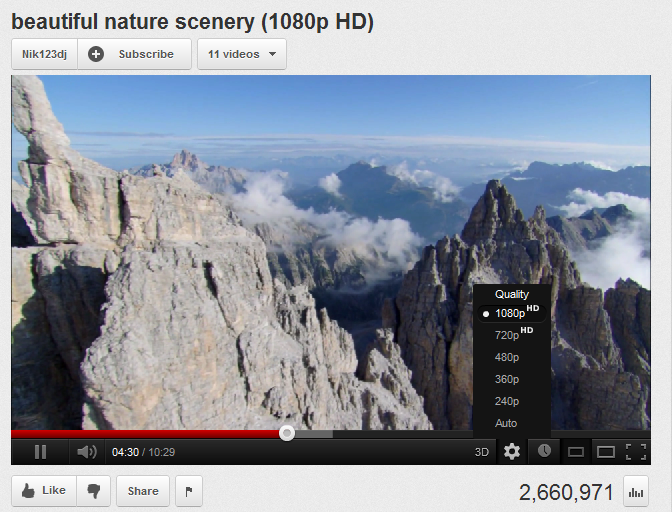The image size is (672, 513).
Task: Choose 480p quality from menu
Action: (x=507, y=357)
